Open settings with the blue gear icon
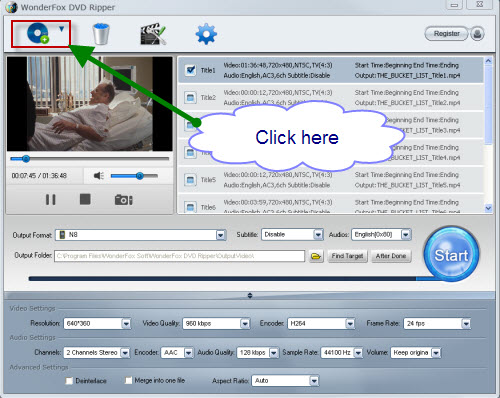This screenshot has height=398, width=500. [206, 34]
